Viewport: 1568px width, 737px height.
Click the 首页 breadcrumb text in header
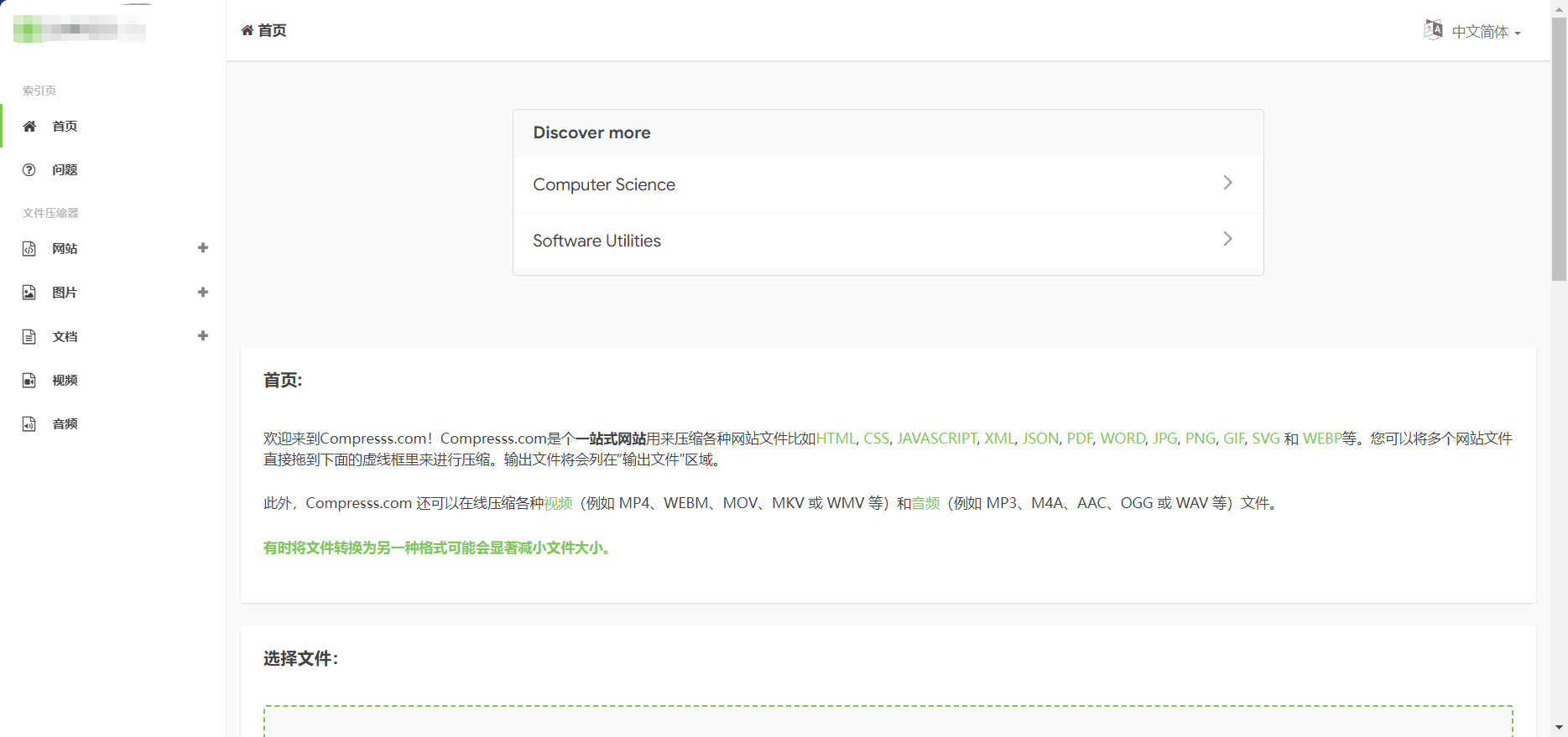(x=272, y=30)
